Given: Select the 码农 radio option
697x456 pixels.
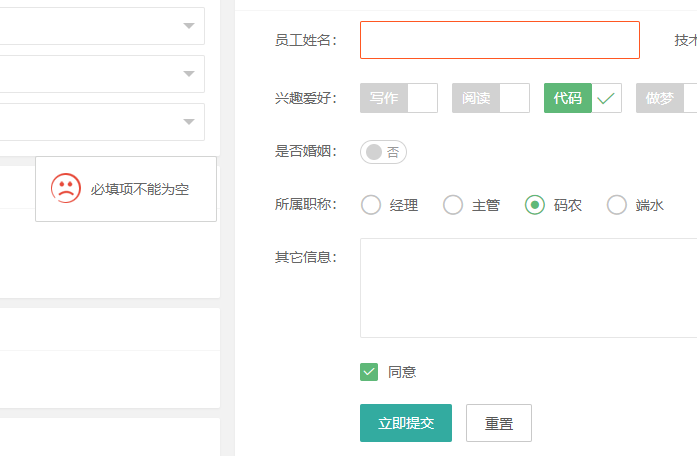Looking at the screenshot, I should (x=535, y=206).
